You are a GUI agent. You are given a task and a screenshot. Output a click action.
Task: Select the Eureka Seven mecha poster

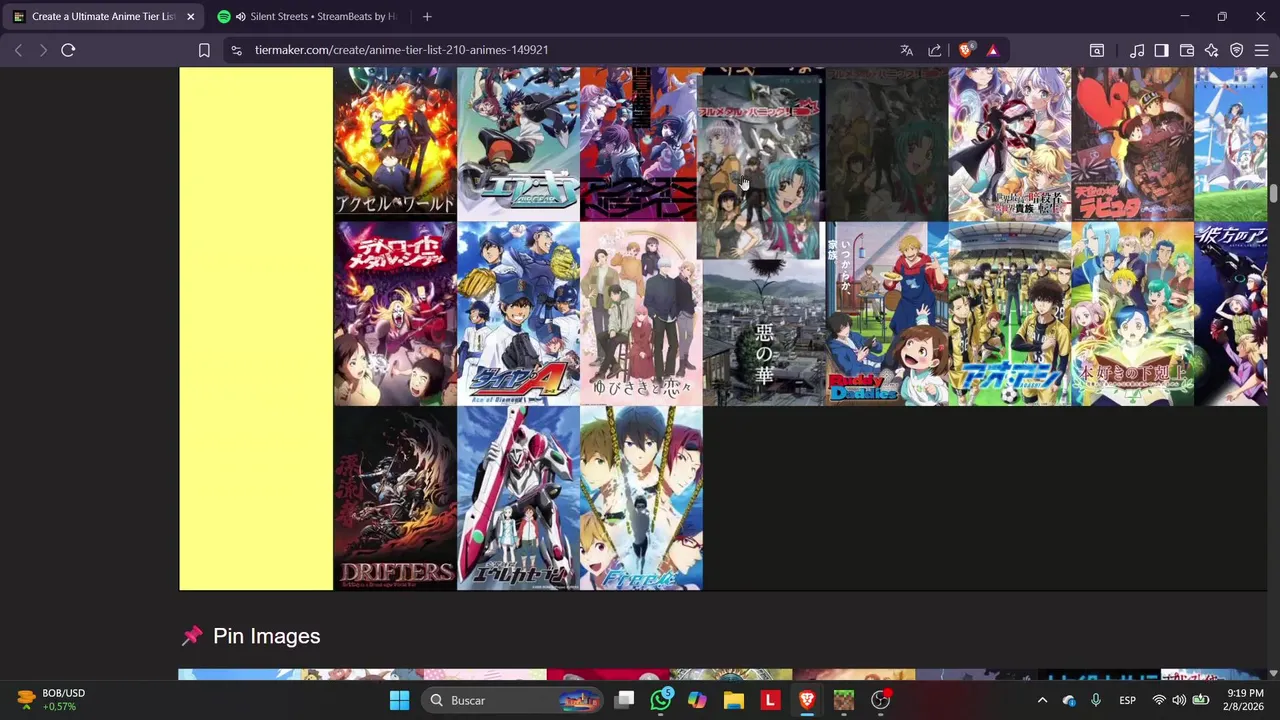(518, 498)
